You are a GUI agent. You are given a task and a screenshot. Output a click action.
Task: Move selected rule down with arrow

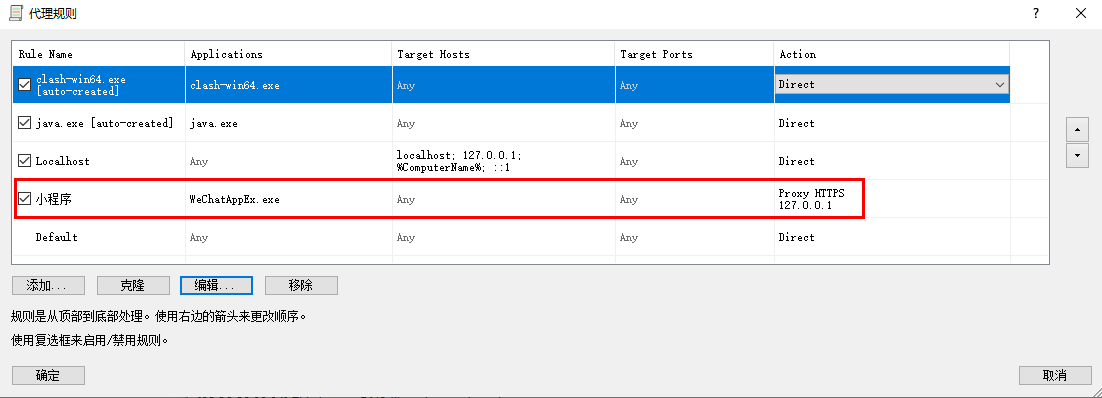coord(1077,155)
